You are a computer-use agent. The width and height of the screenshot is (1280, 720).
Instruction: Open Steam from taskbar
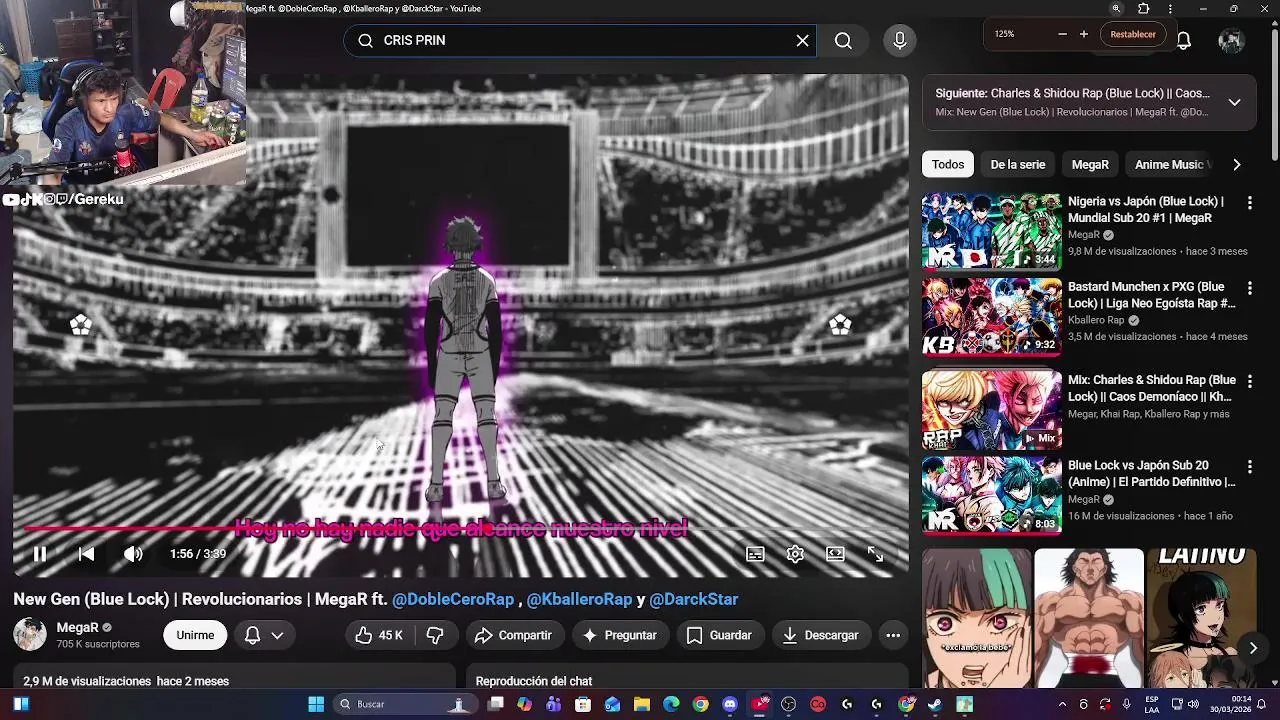(x=935, y=704)
